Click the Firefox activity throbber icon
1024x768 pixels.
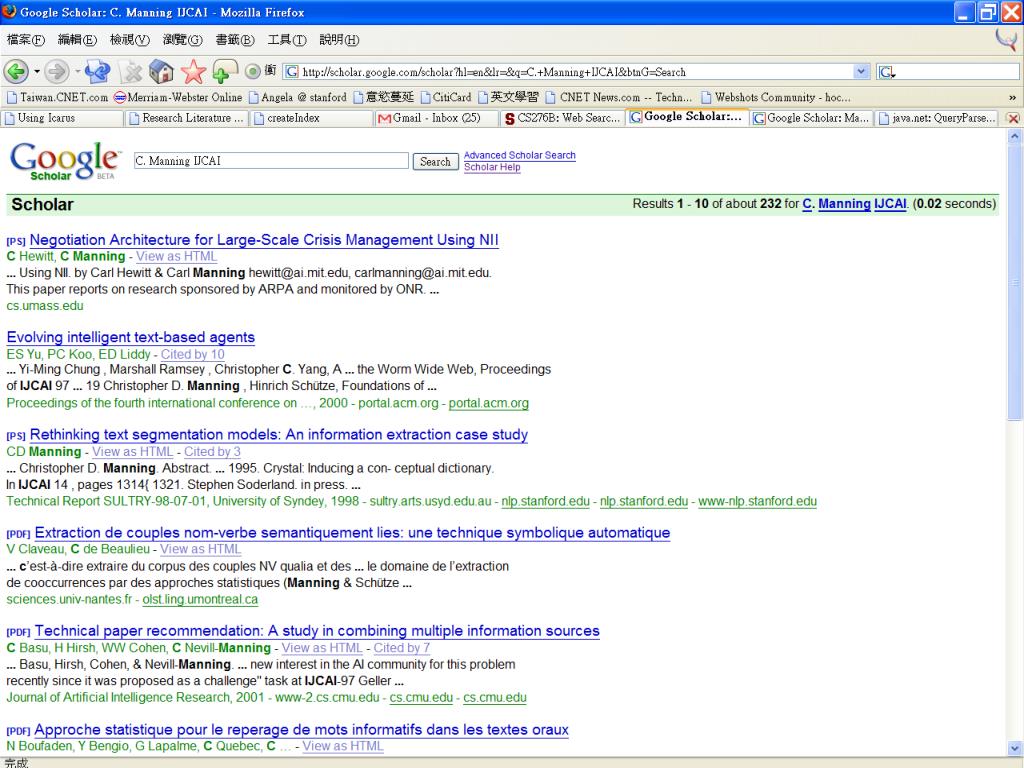click(1006, 39)
